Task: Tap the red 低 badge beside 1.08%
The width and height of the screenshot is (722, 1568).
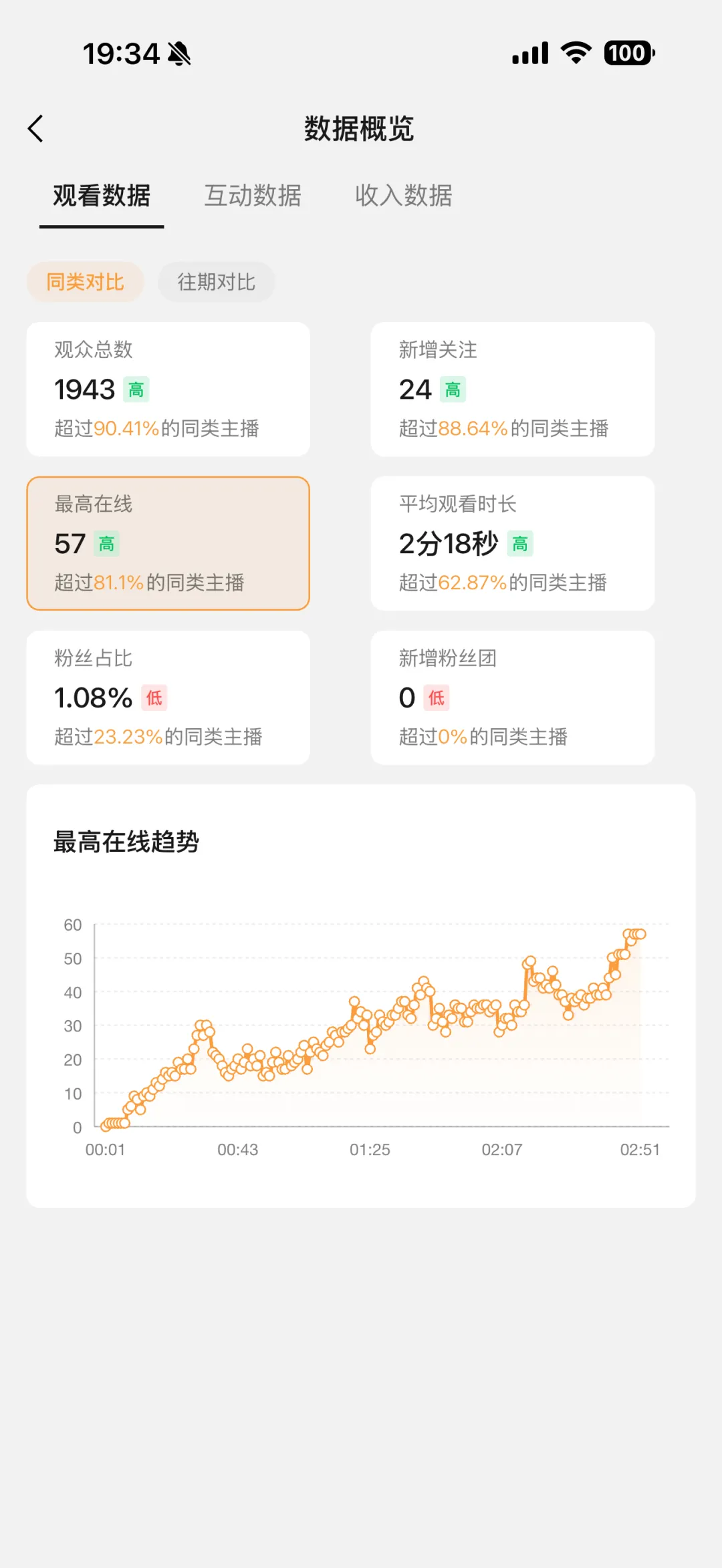Action: tap(154, 698)
